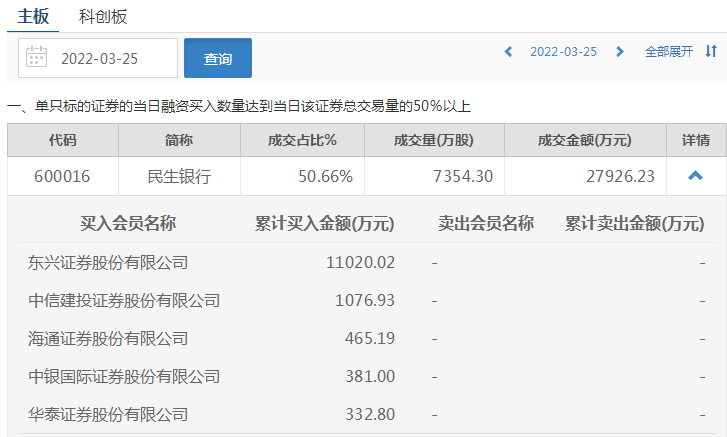Click the 查询 query button
This screenshot has width=727, height=437.
click(218, 58)
